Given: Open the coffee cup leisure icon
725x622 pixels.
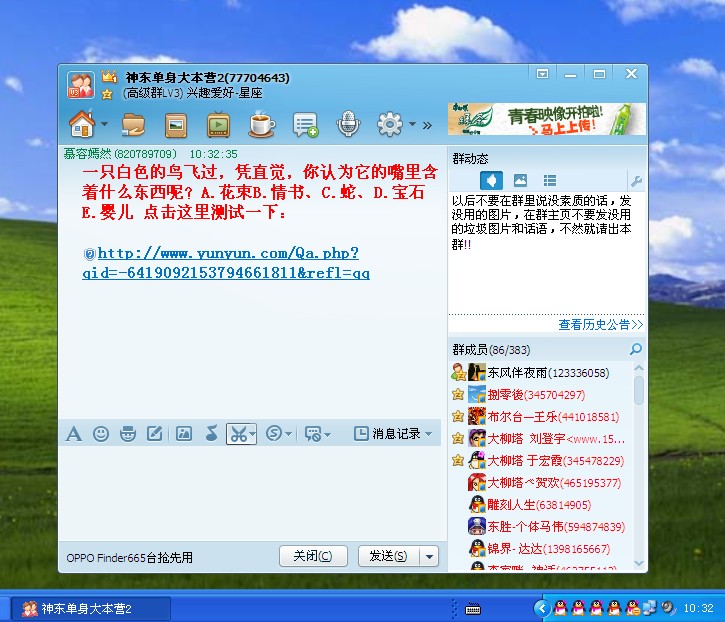Looking at the screenshot, I should (262, 124).
